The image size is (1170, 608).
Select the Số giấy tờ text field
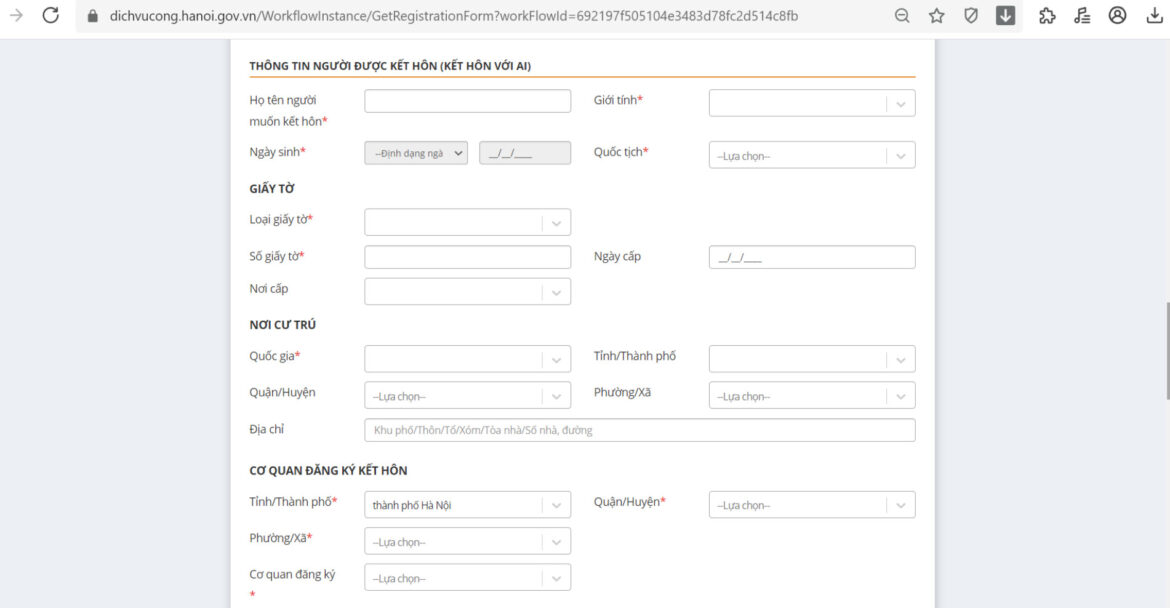pos(467,257)
